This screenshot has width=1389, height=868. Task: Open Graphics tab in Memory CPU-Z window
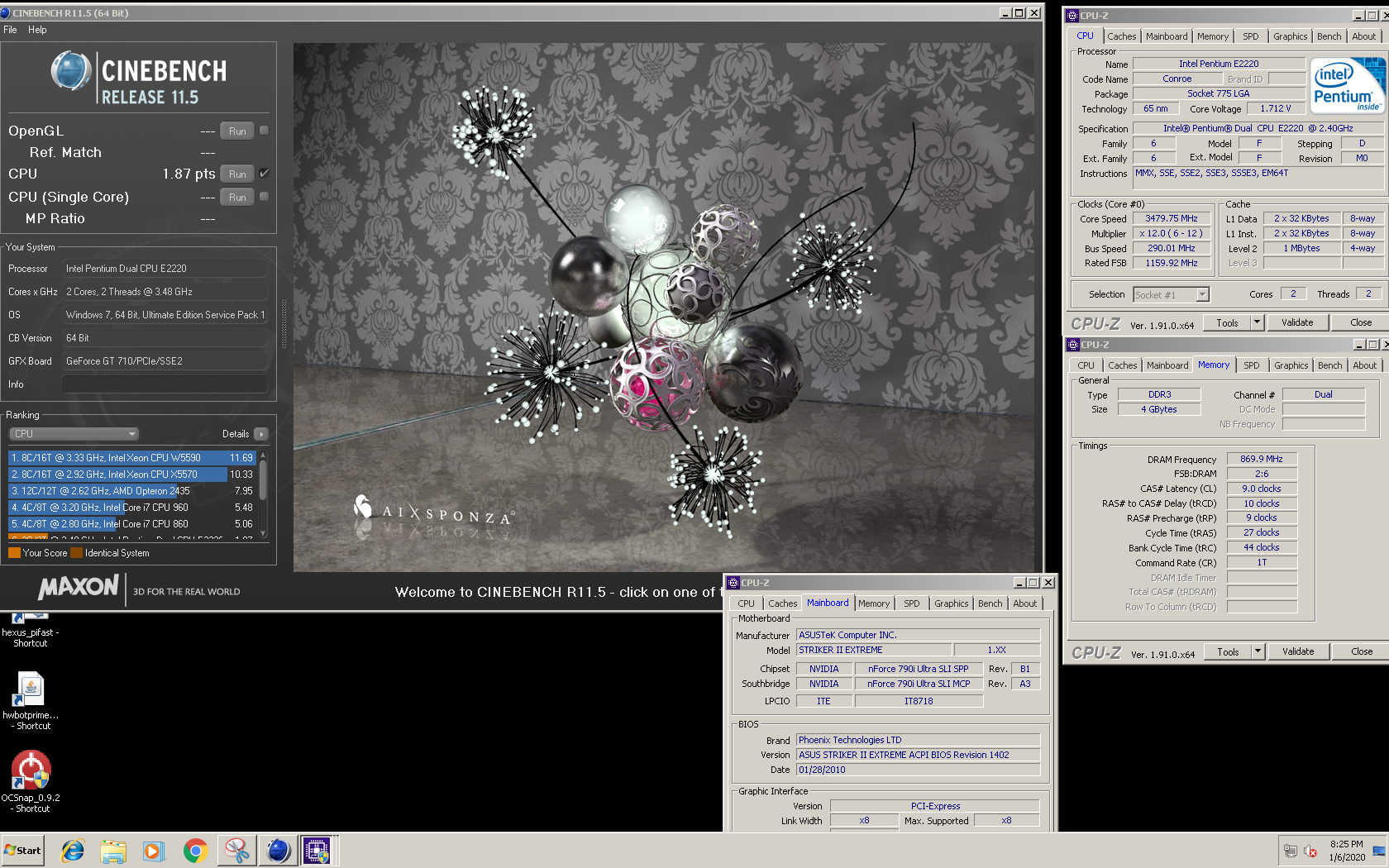pos(1291,365)
